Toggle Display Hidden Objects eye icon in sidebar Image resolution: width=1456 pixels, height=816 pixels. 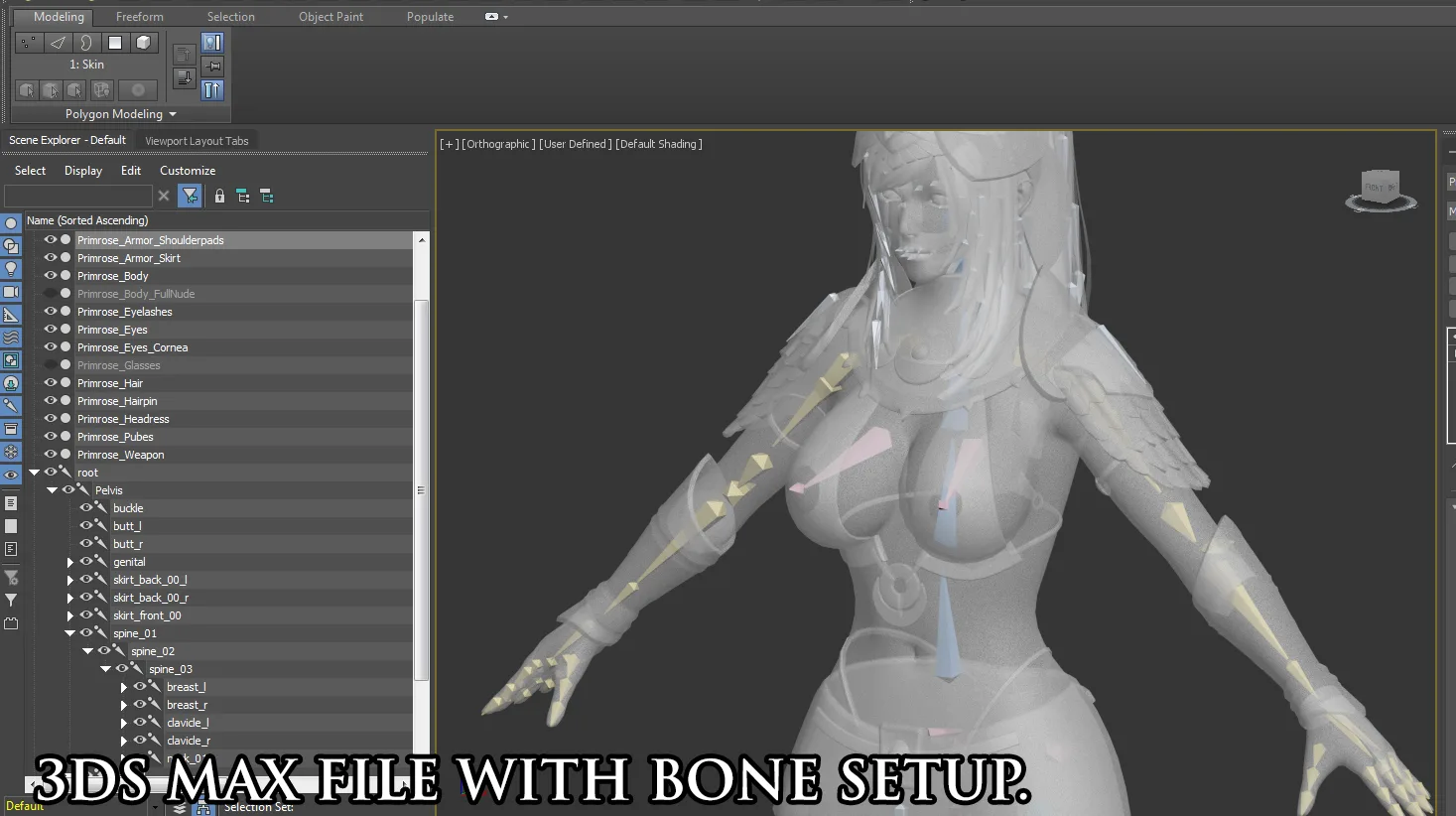pyautogui.click(x=11, y=475)
